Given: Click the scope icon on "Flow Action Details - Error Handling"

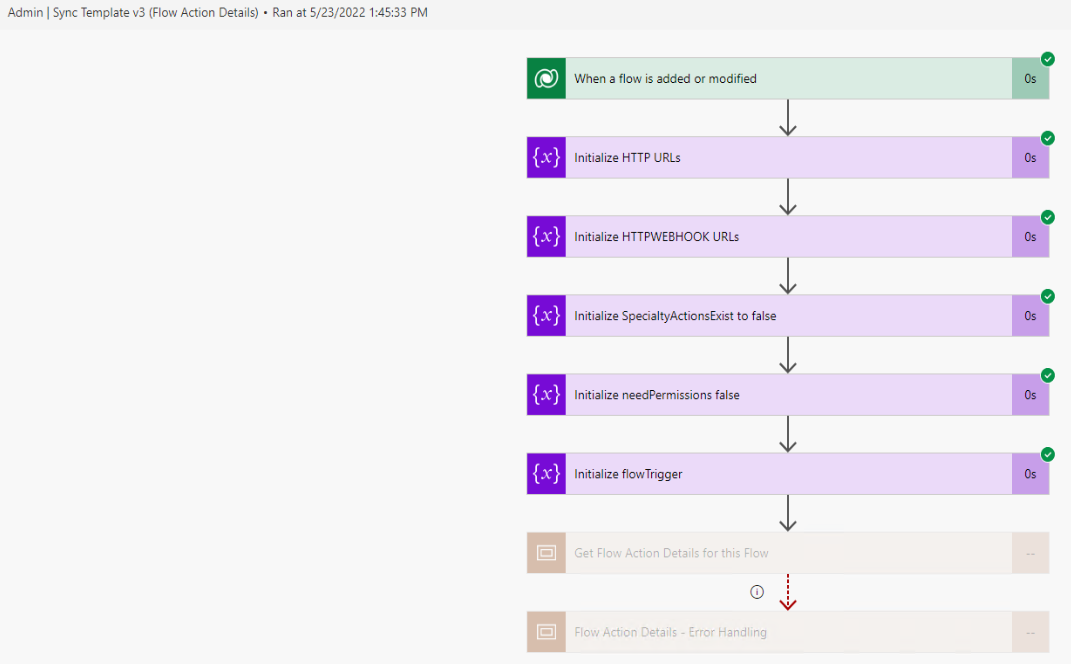Looking at the screenshot, I should (x=546, y=632).
